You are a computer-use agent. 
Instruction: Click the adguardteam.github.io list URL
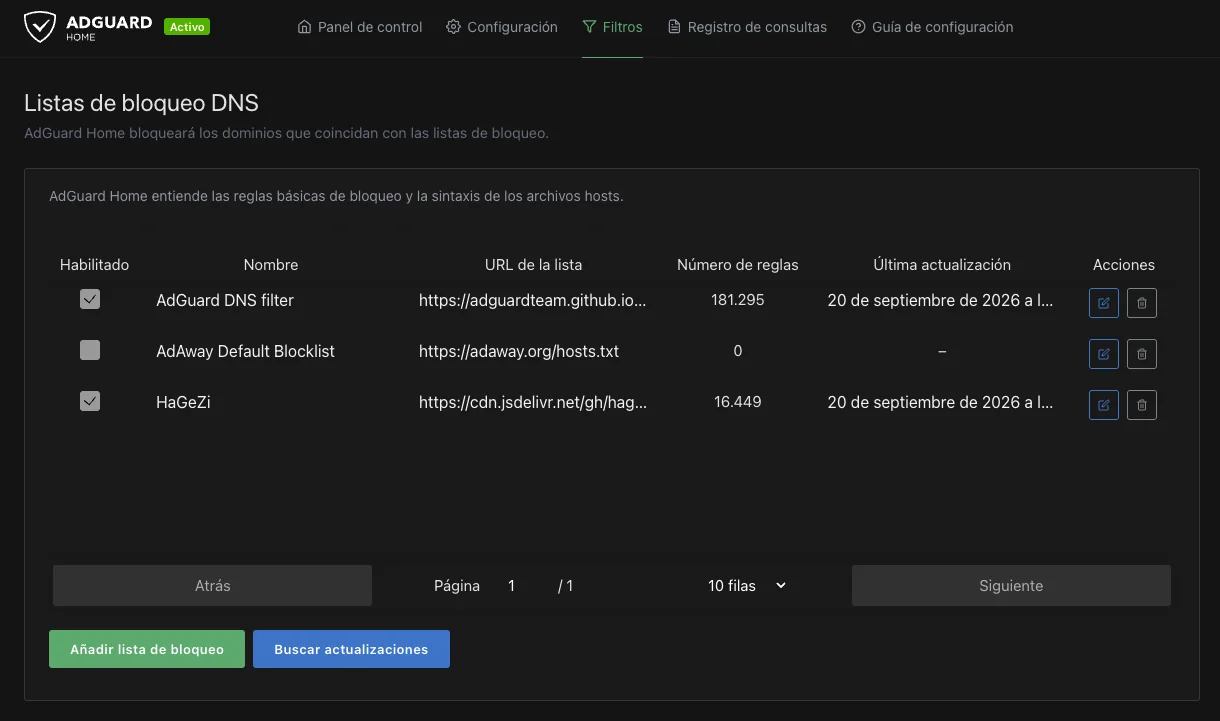point(533,300)
